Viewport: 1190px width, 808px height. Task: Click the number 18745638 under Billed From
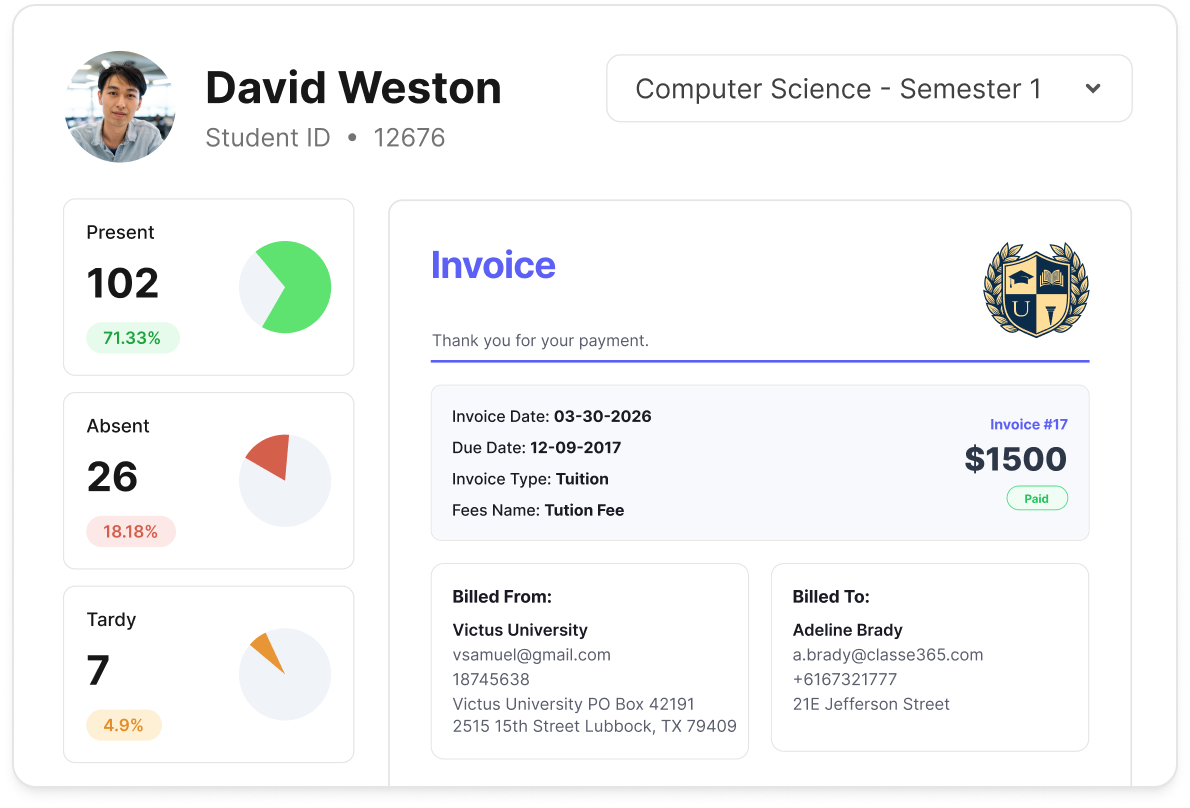pos(491,679)
